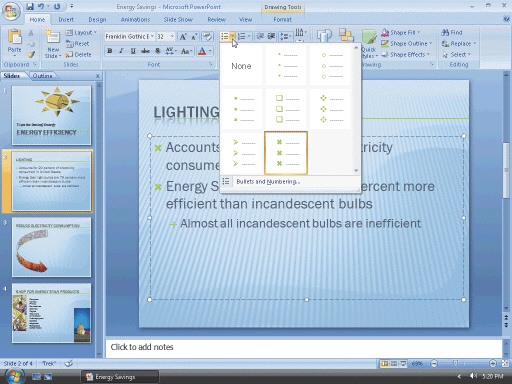Select slide 4 Energy Star Products thumbnail
Image resolution: width=512 pixels, height=384 pixels.
[x=52, y=313]
